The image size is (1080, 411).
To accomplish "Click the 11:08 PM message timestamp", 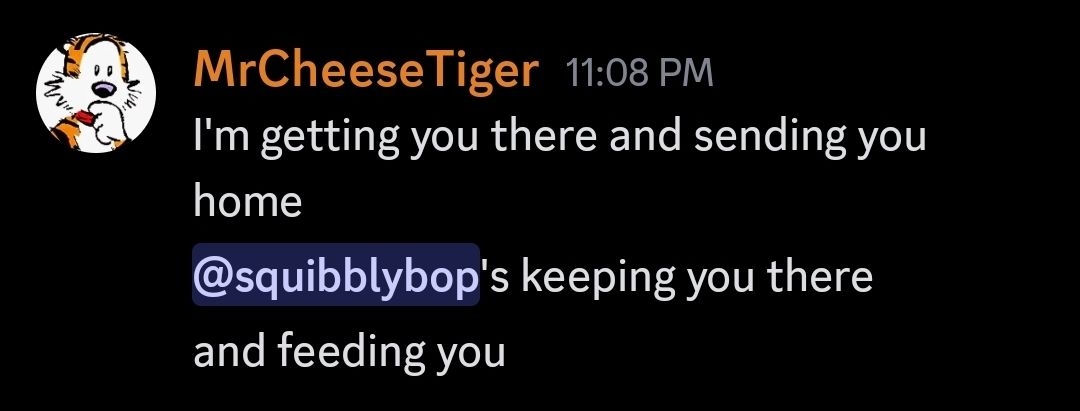I will (638, 73).
